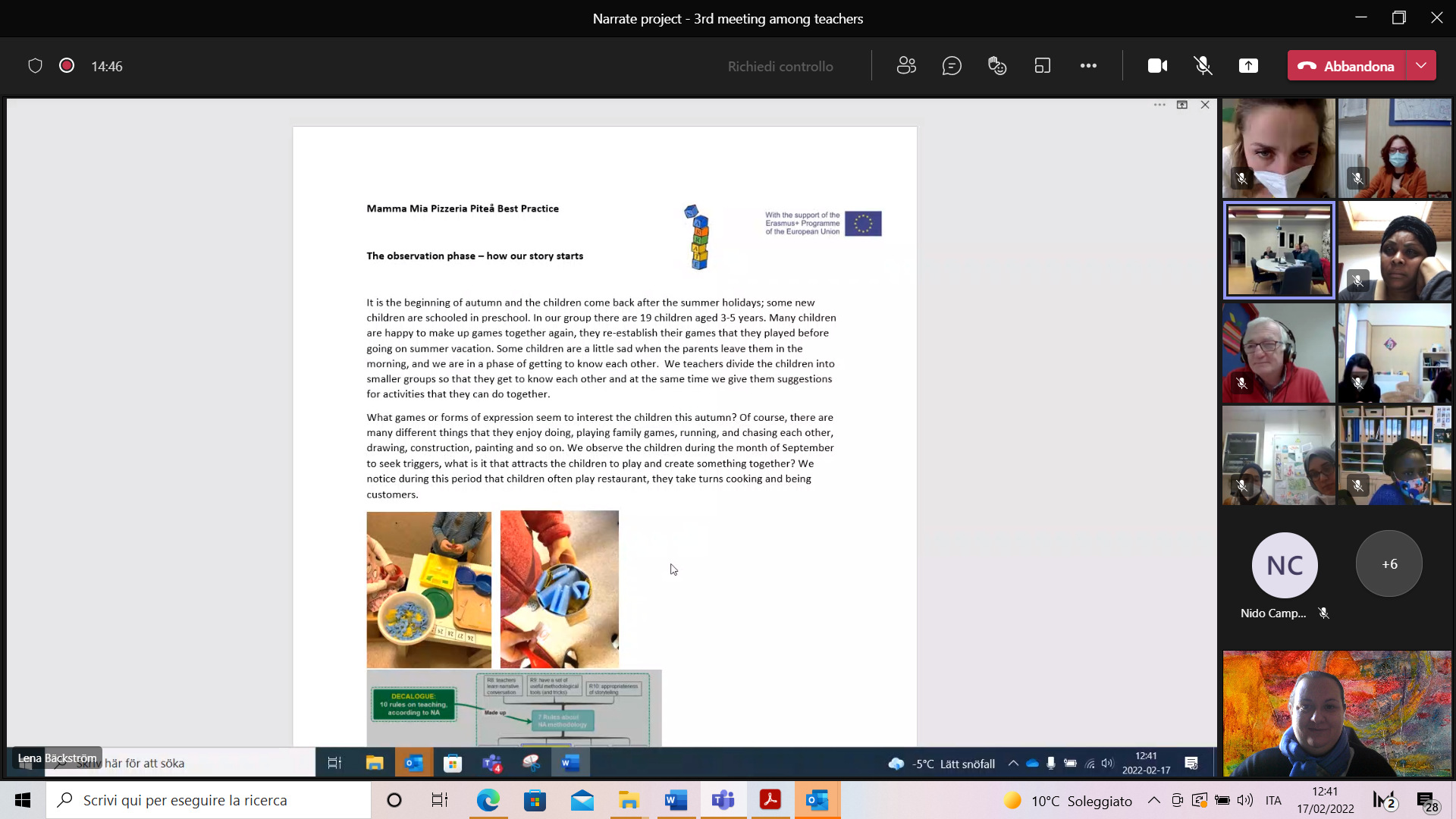Click the Lena Bäckström presenter label

pyautogui.click(x=58, y=758)
